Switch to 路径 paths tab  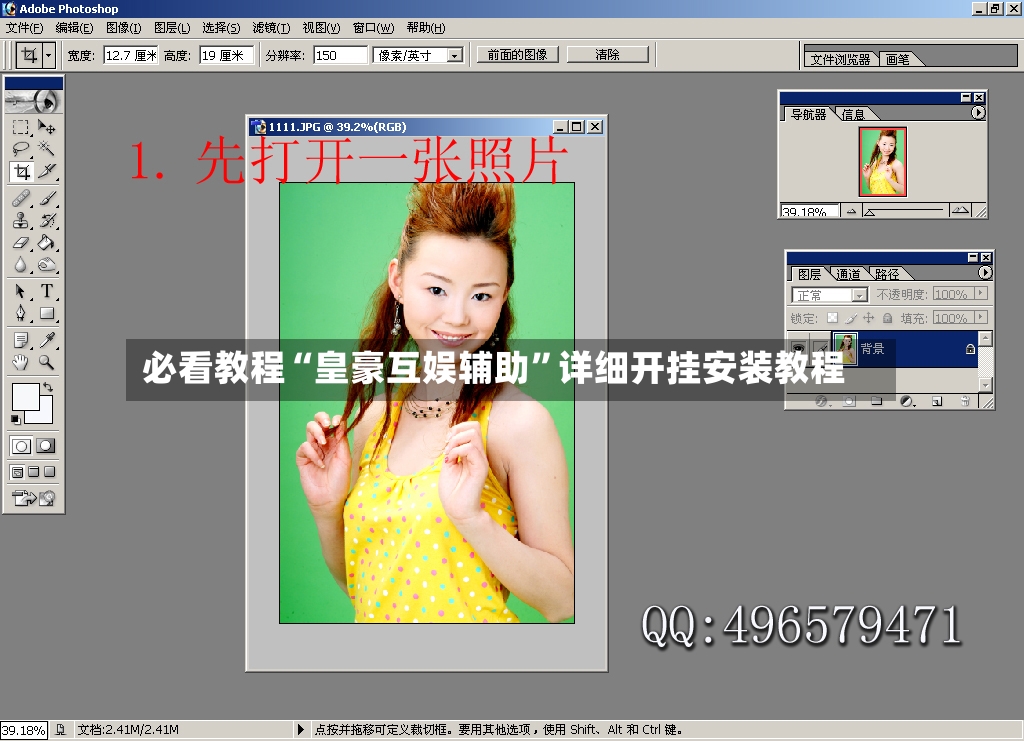tap(886, 274)
